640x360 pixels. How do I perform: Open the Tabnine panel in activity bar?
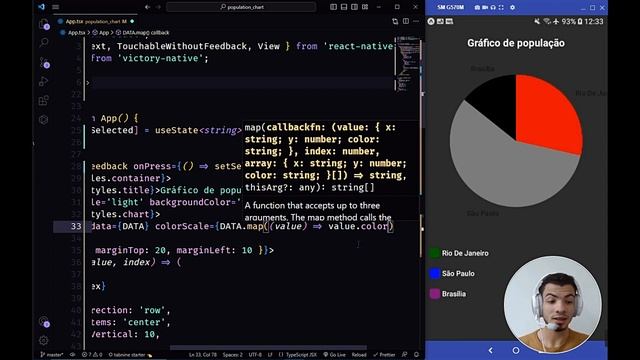(x=44, y=120)
